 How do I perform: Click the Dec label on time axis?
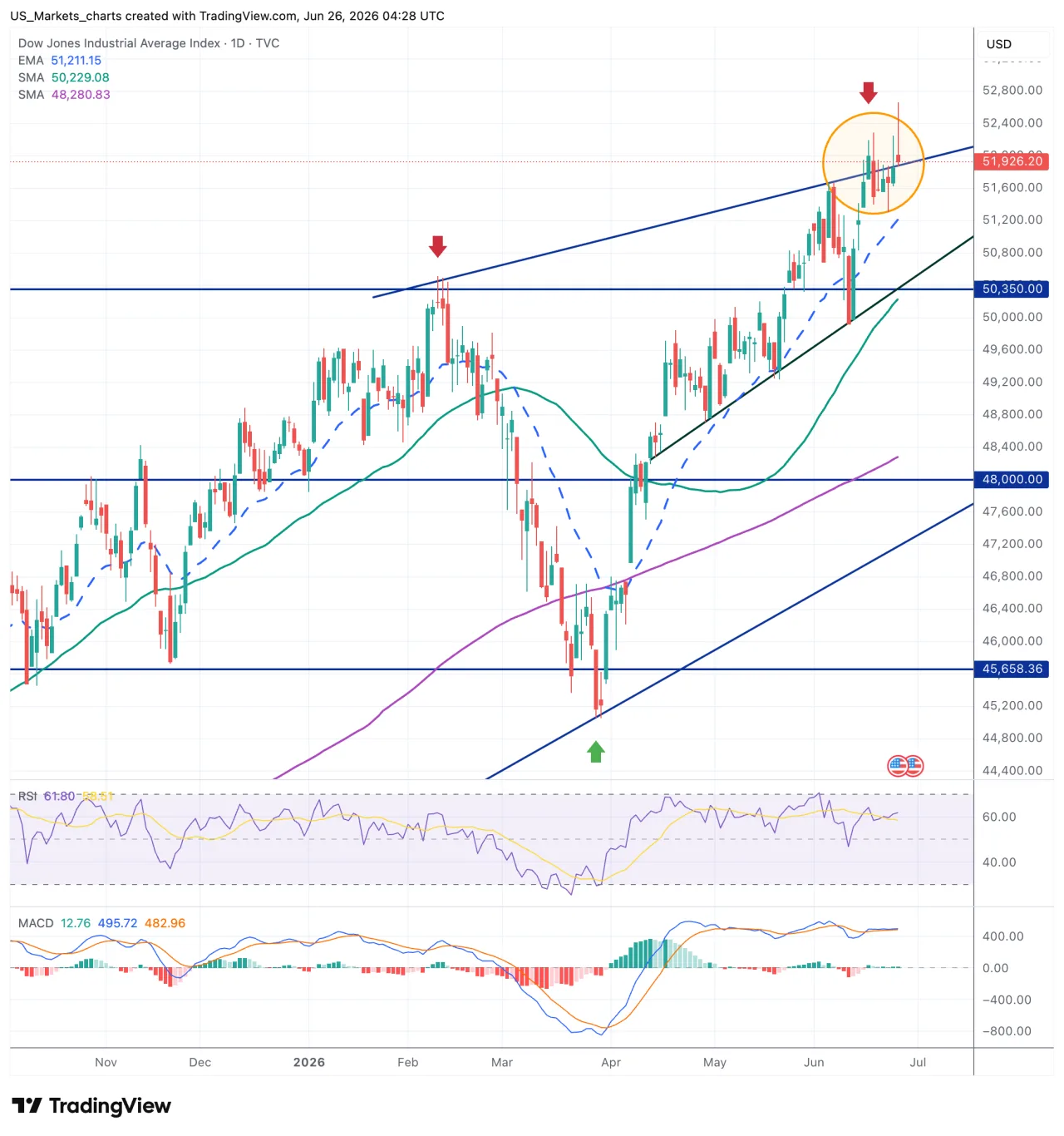pos(200,1063)
